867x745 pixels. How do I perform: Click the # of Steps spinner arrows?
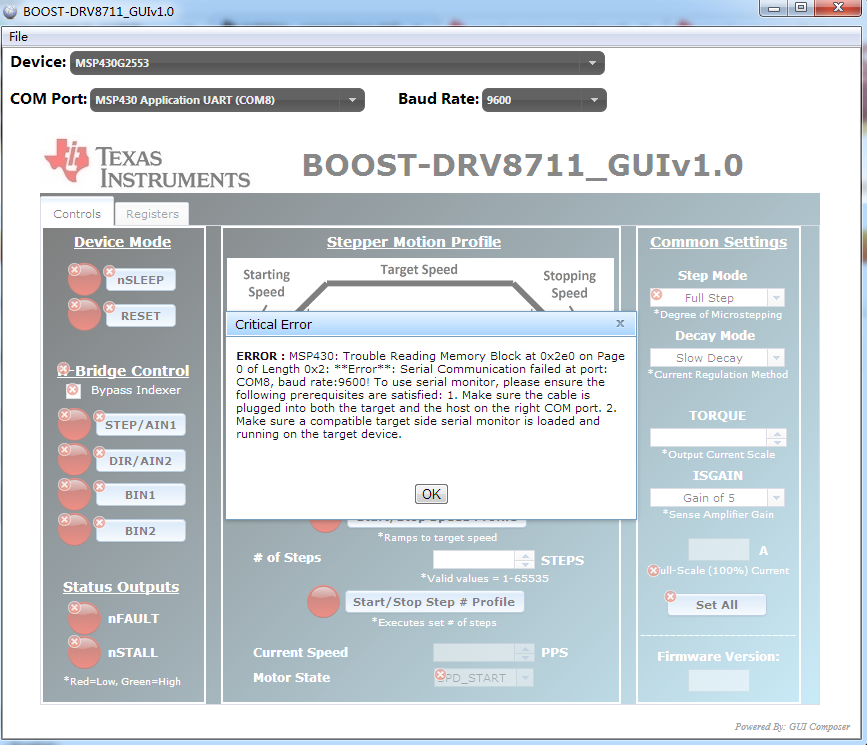[524, 559]
